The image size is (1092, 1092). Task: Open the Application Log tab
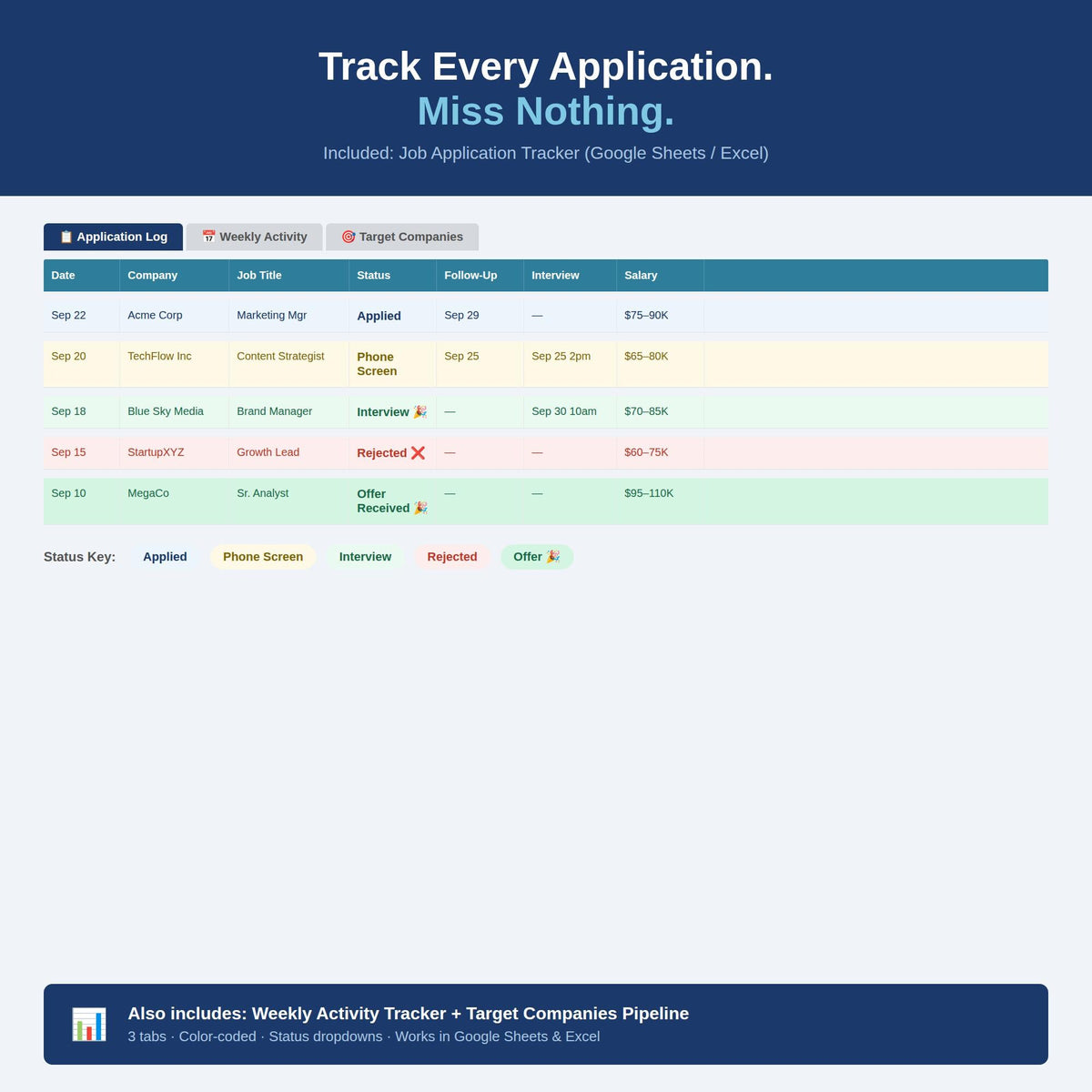tap(113, 237)
